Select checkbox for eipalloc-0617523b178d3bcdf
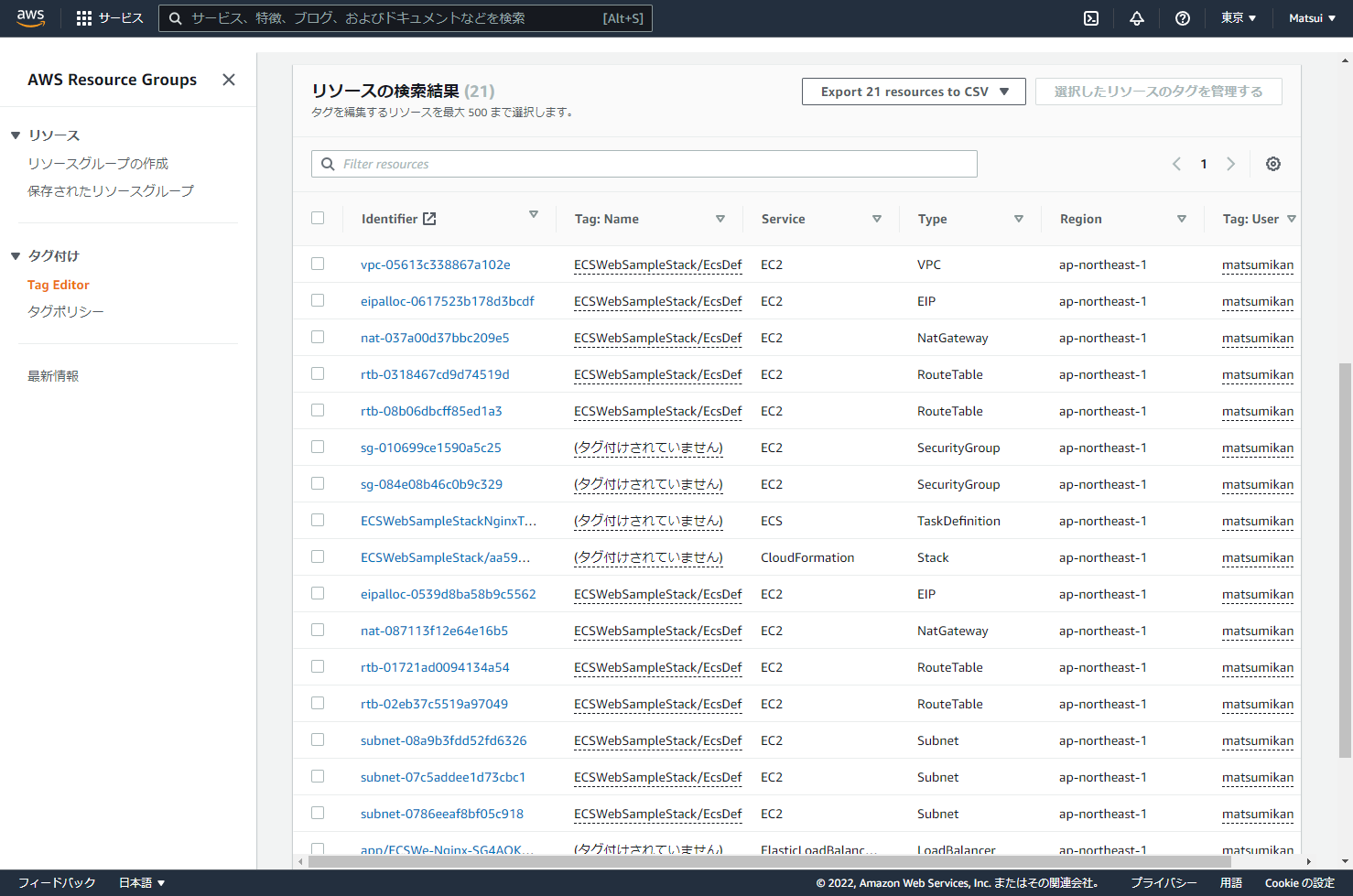 [x=318, y=300]
